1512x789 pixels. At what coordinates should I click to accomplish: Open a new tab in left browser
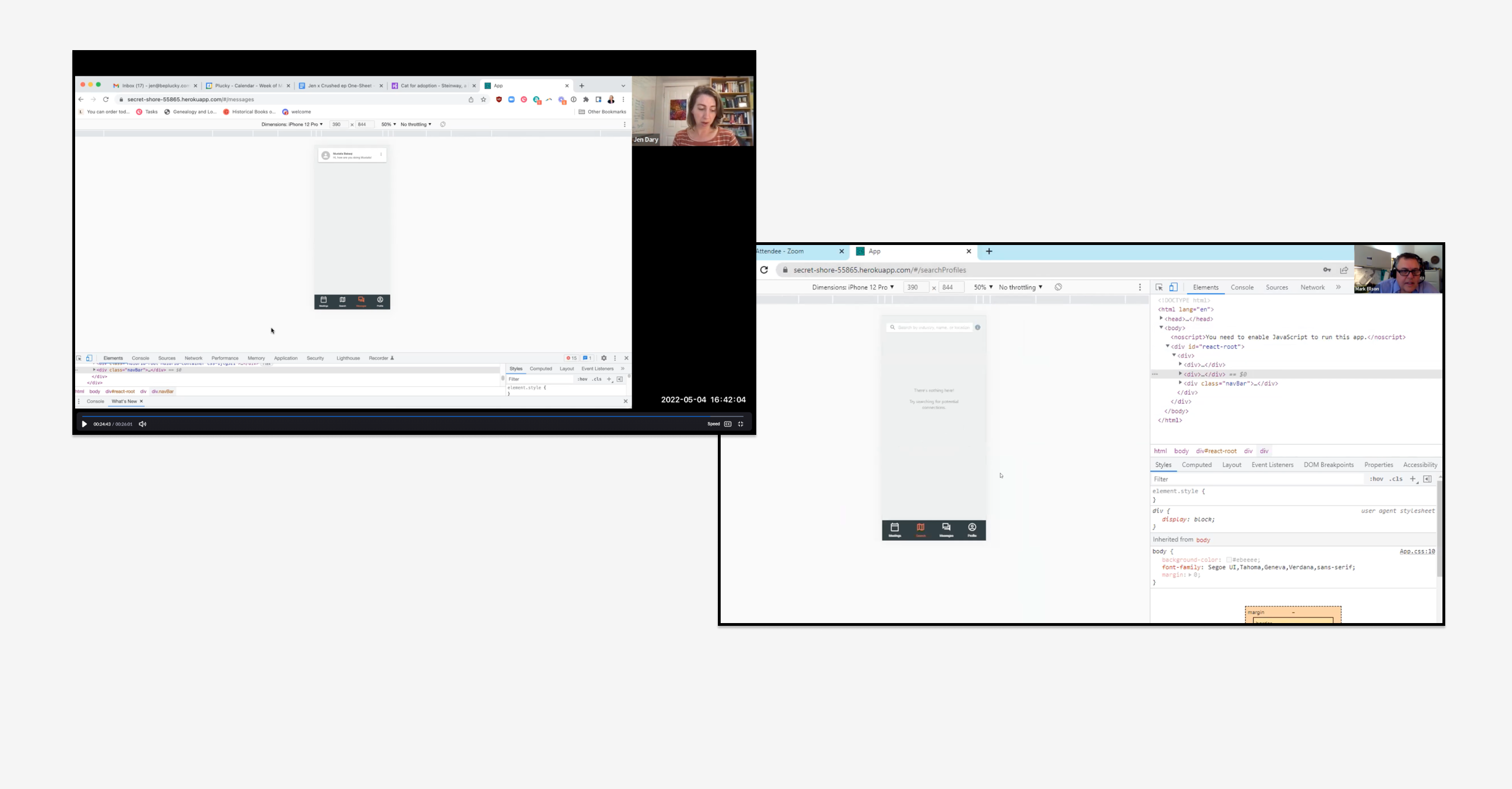pyautogui.click(x=582, y=86)
